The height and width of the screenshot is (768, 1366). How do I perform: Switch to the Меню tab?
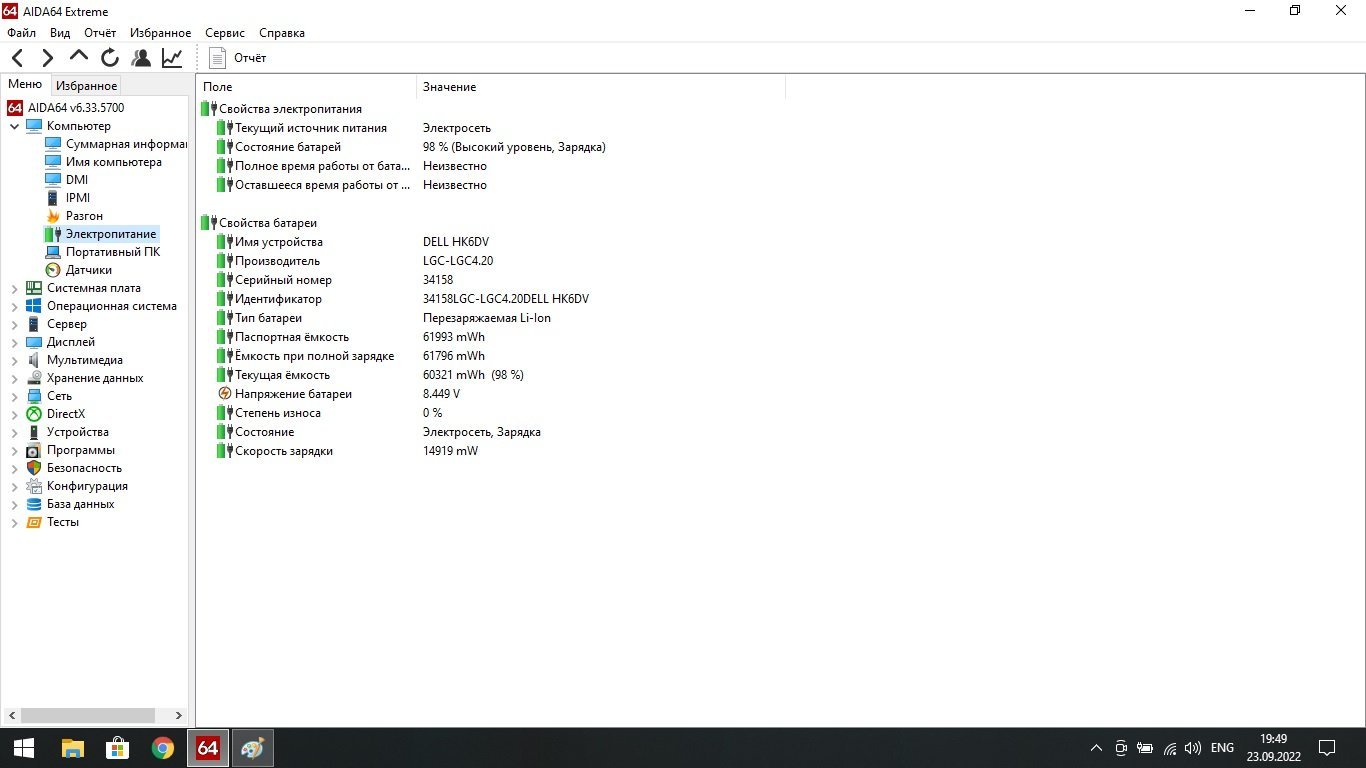[x=25, y=85]
